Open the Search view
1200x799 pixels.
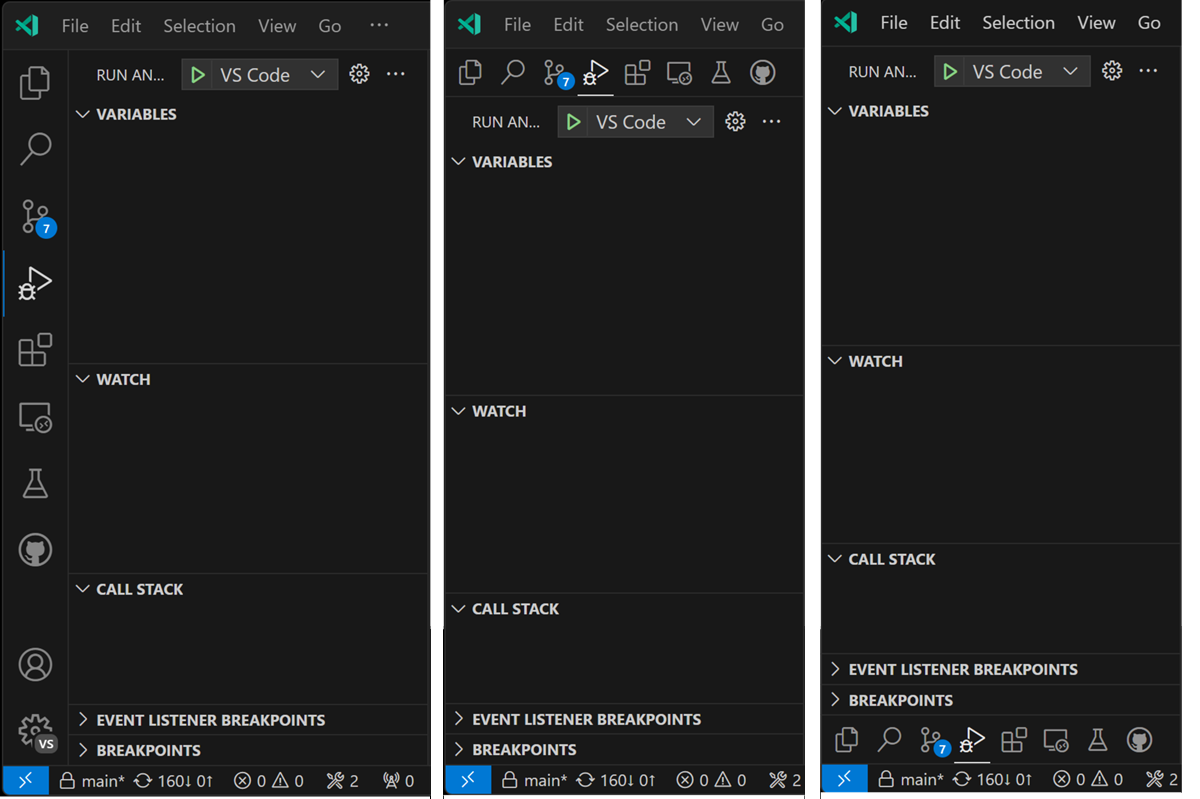point(34,149)
